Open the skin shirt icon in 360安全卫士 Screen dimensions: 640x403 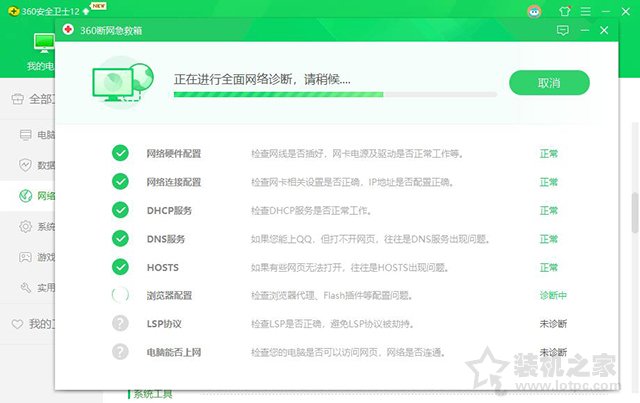click(565, 11)
